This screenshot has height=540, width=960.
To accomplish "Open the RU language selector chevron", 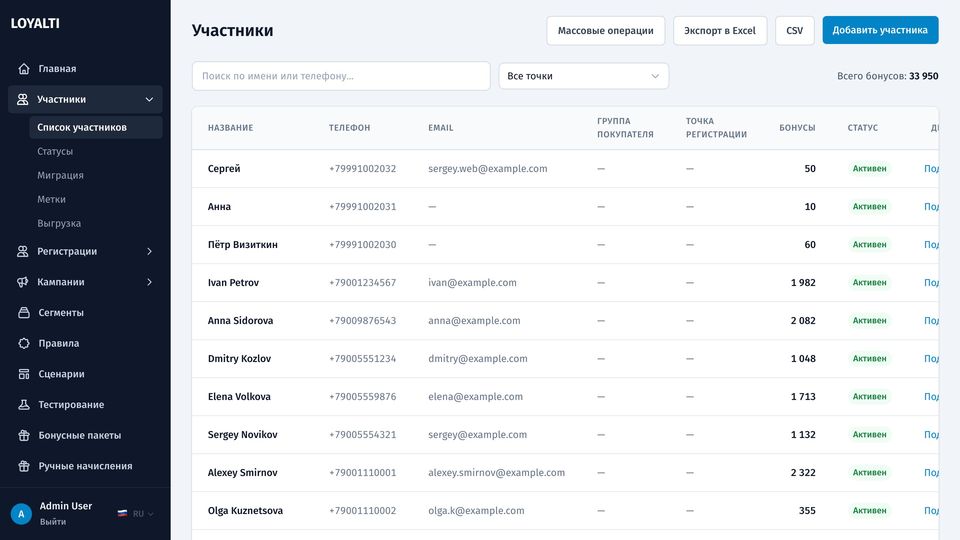I will coord(151,514).
